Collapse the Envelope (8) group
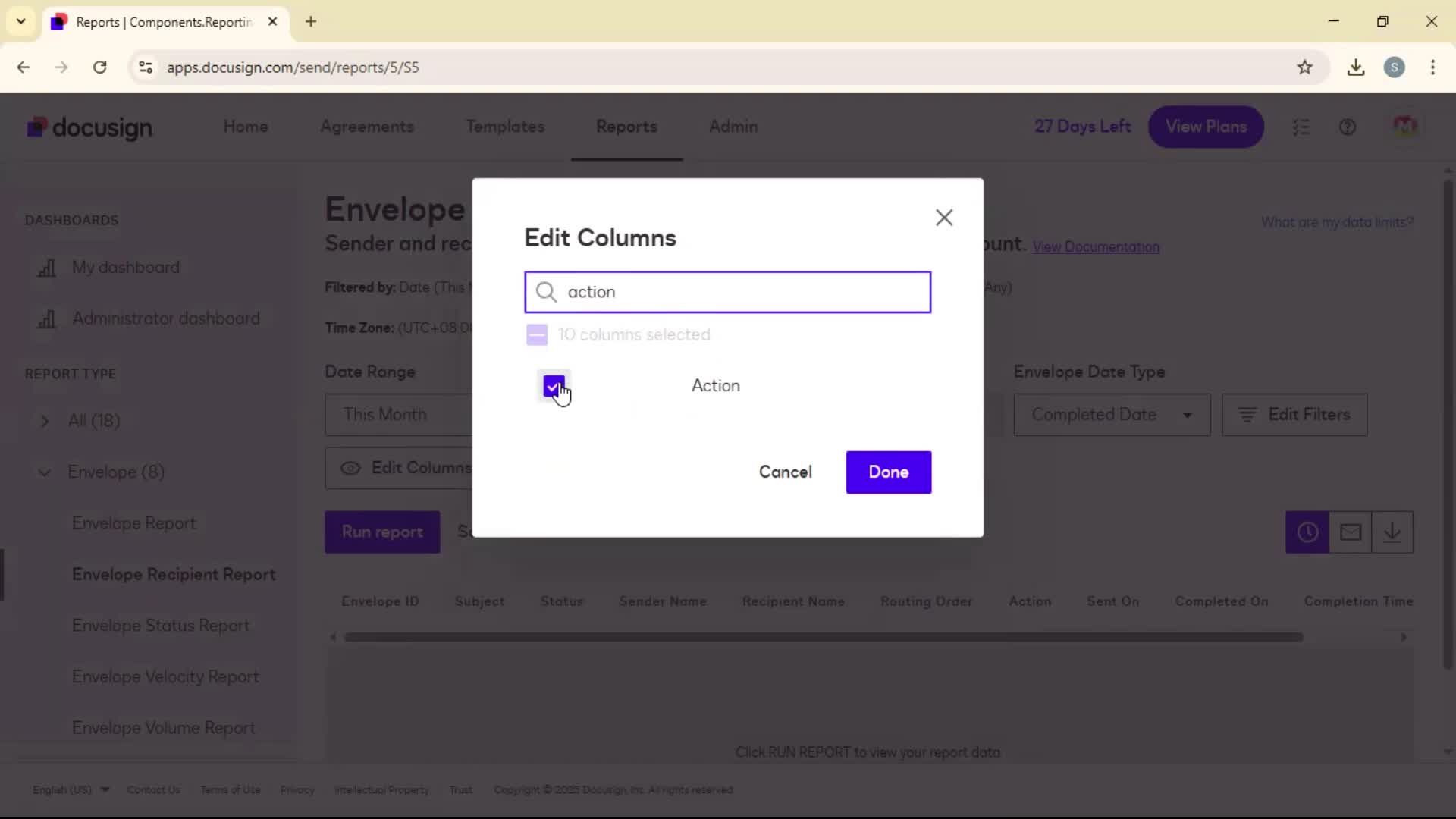The height and width of the screenshot is (819, 1456). point(45,472)
